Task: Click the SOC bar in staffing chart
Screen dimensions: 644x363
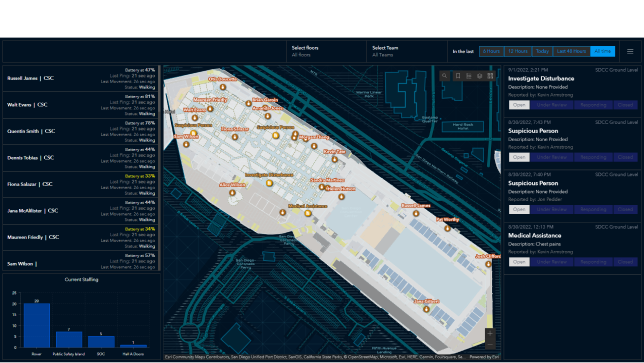Action: (x=101, y=342)
